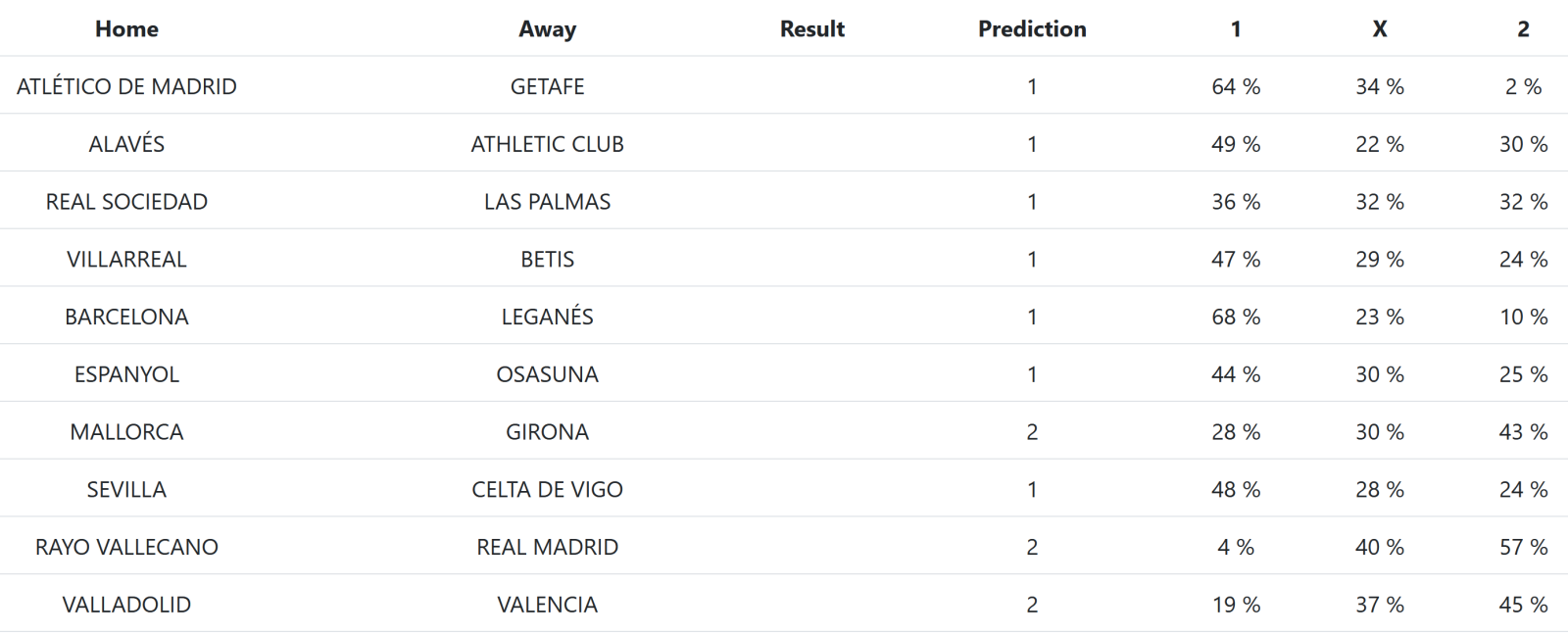
Task: Select the GIRONA away team cell
Action: pos(547,432)
